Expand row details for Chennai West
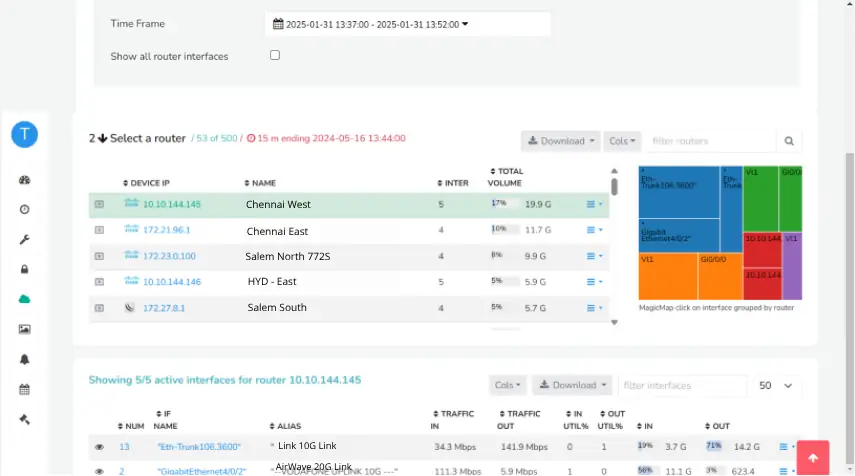This screenshot has height=476, width=855. click(x=99, y=204)
